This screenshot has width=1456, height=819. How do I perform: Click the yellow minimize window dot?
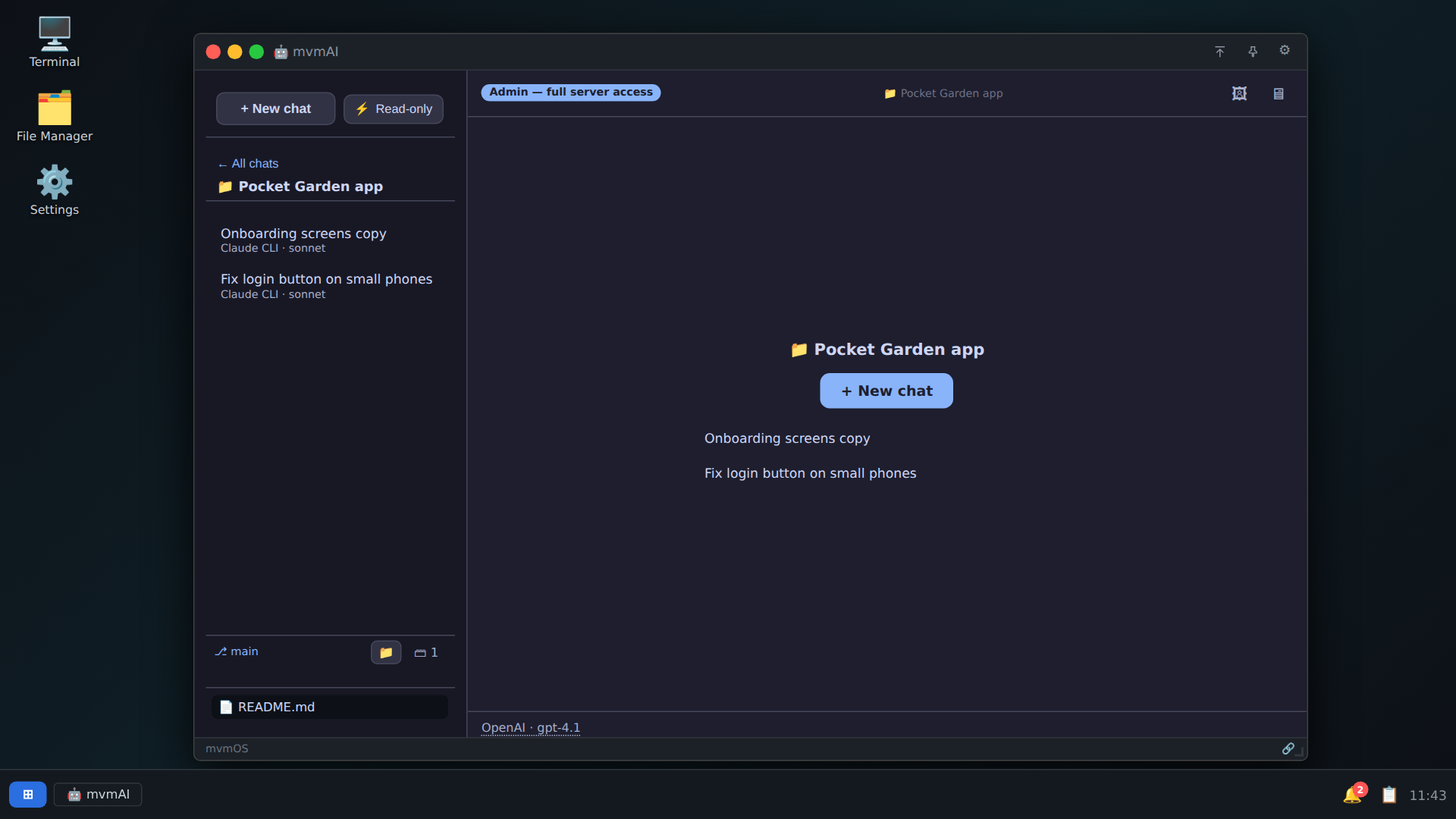click(x=235, y=52)
